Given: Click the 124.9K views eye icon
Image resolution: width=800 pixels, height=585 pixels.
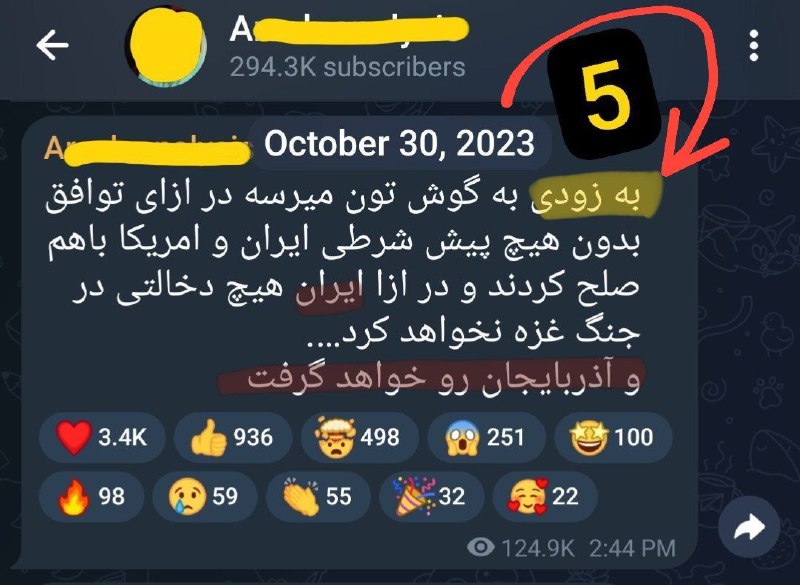Looking at the screenshot, I should tap(481, 548).
